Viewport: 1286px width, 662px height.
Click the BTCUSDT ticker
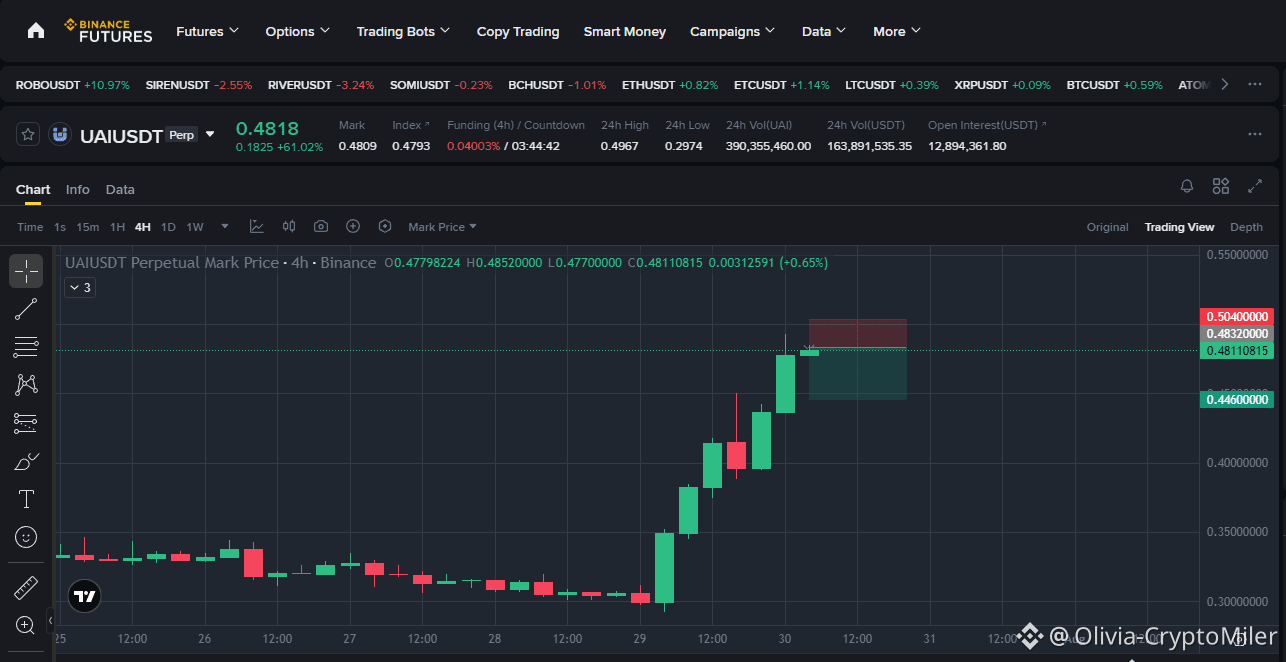click(x=1115, y=85)
